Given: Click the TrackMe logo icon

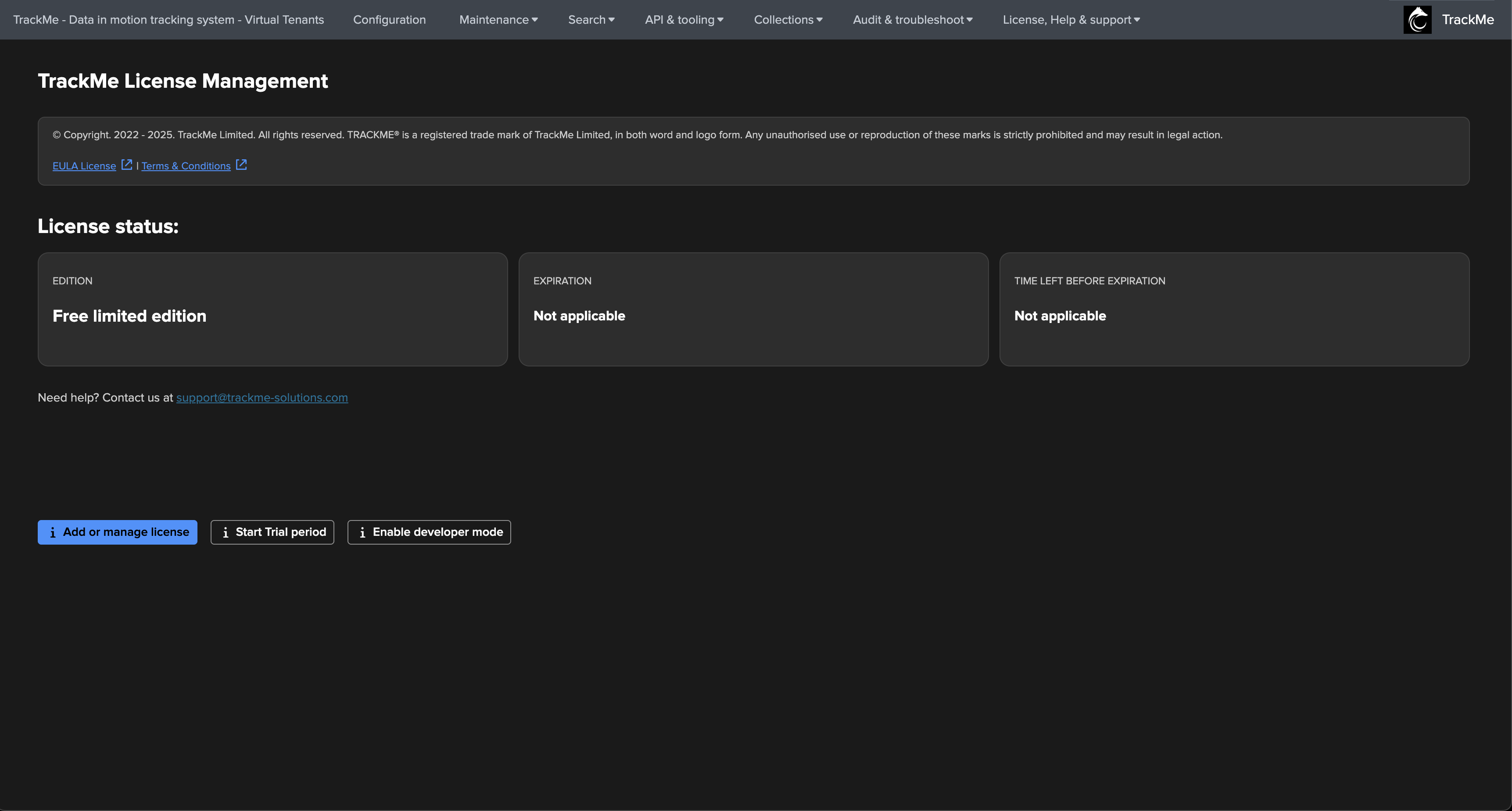Looking at the screenshot, I should (x=1417, y=19).
